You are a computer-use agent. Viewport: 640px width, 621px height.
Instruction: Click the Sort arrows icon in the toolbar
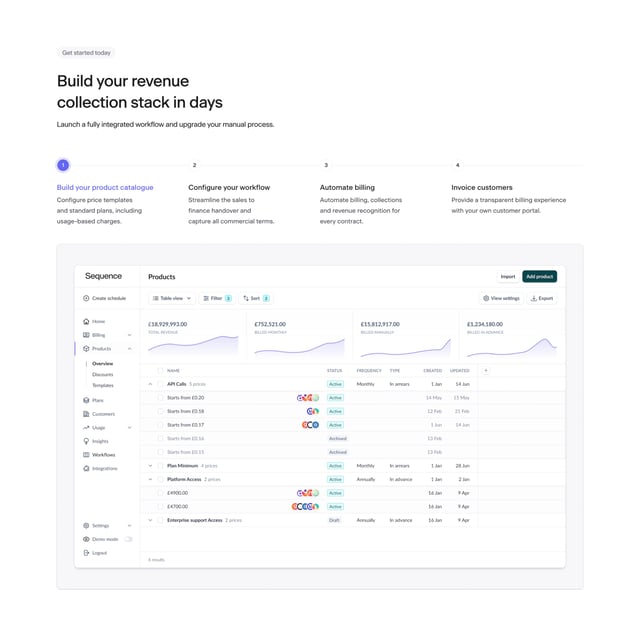(246, 298)
